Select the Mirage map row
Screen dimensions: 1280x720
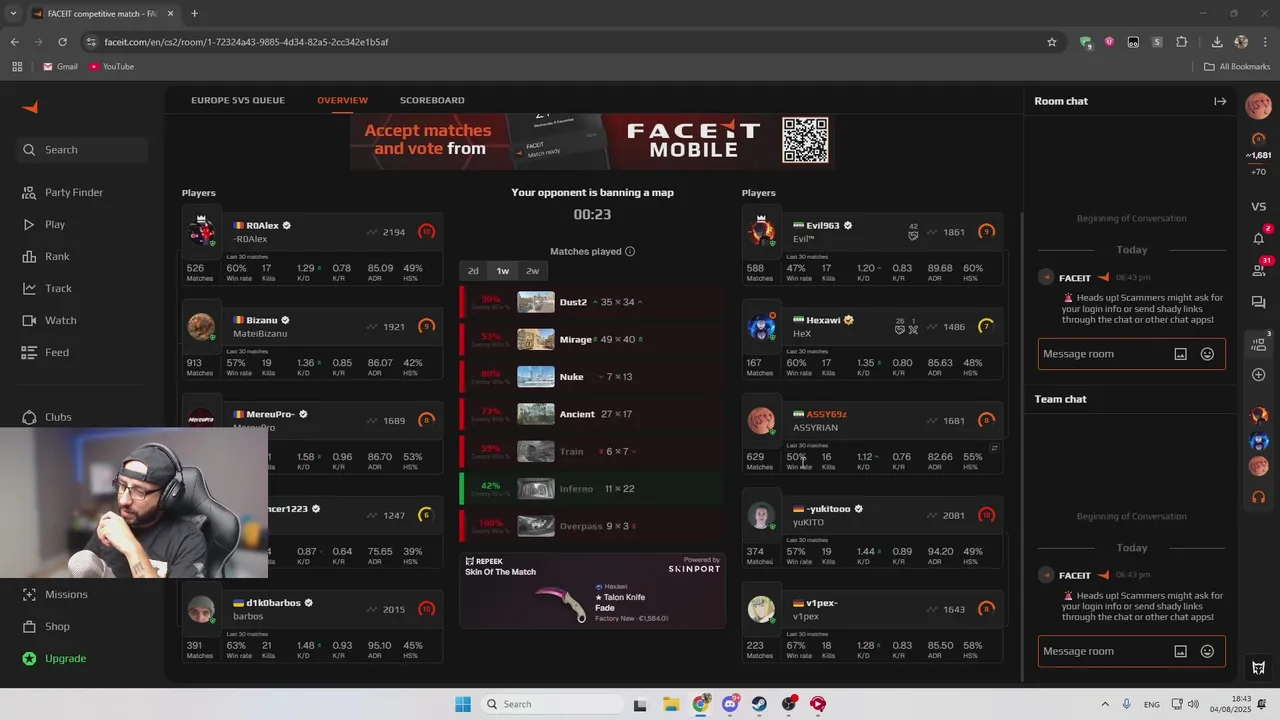(592, 339)
